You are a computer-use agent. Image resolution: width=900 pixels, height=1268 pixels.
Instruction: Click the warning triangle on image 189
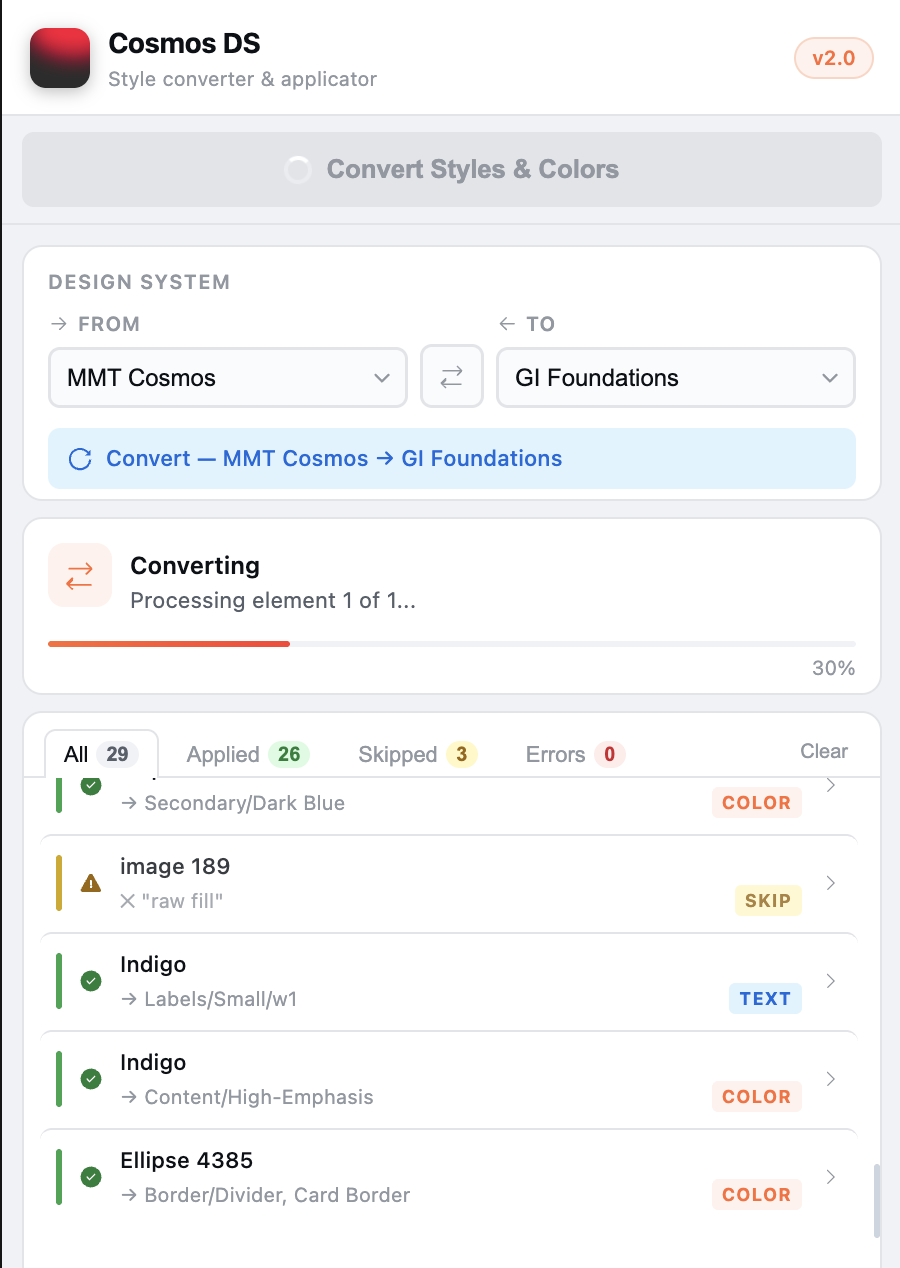(x=91, y=883)
